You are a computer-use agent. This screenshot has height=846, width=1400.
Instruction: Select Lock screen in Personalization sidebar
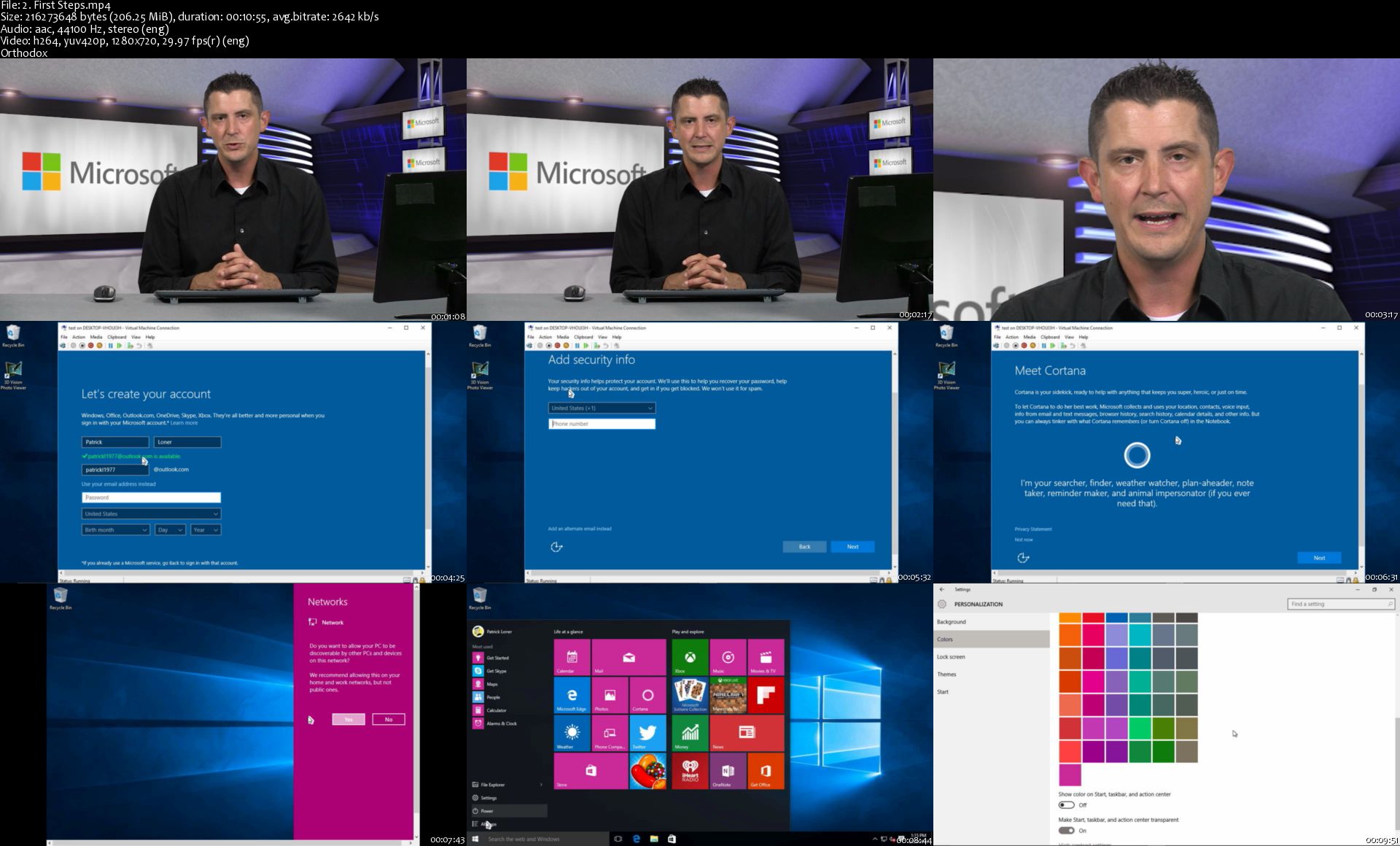tap(951, 657)
